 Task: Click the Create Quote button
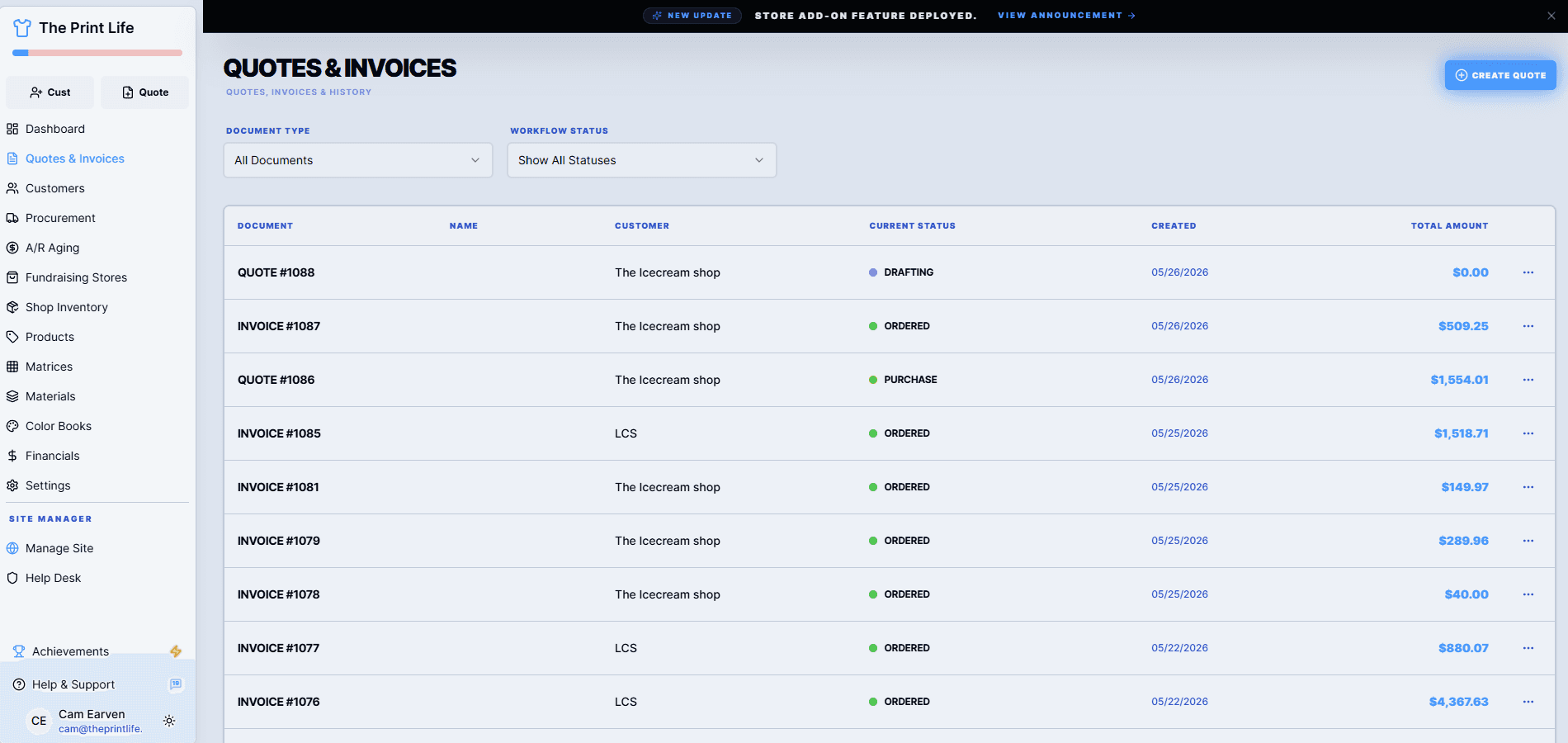[1500, 75]
